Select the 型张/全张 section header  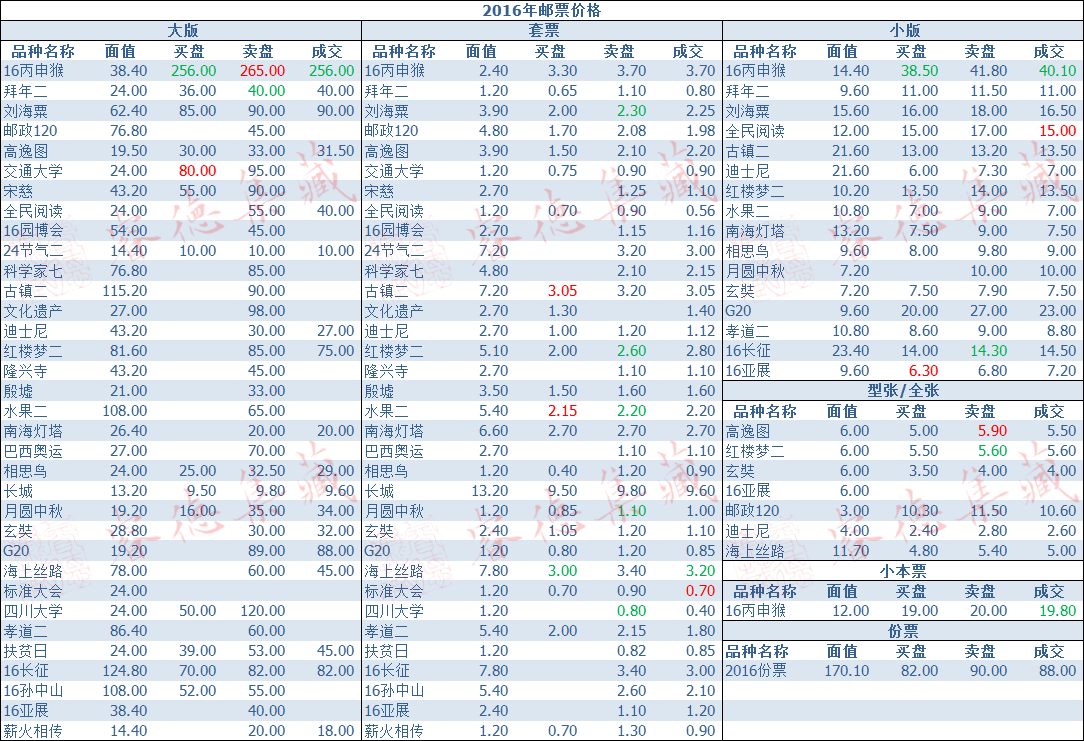pyautogui.click(x=904, y=391)
